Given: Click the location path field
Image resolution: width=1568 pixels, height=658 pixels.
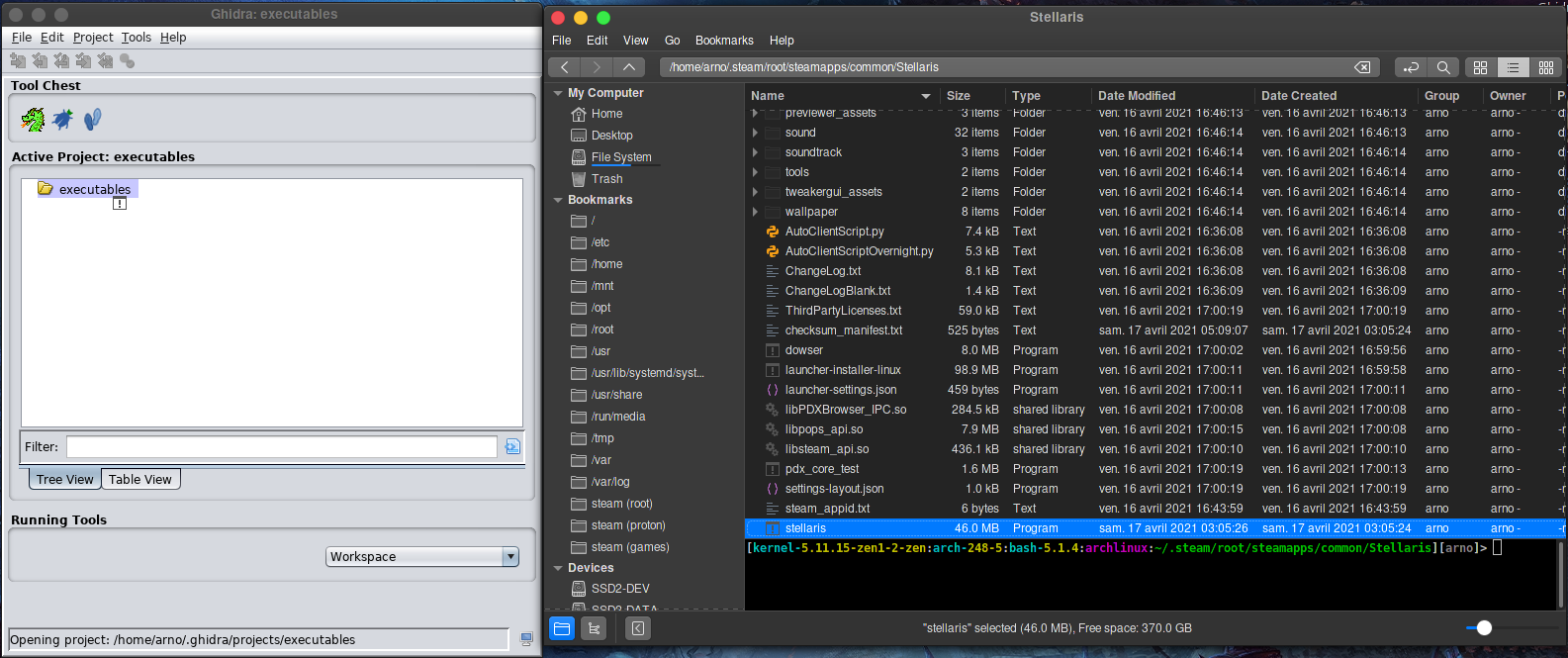Looking at the screenshot, I should click(x=1019, y=67).
